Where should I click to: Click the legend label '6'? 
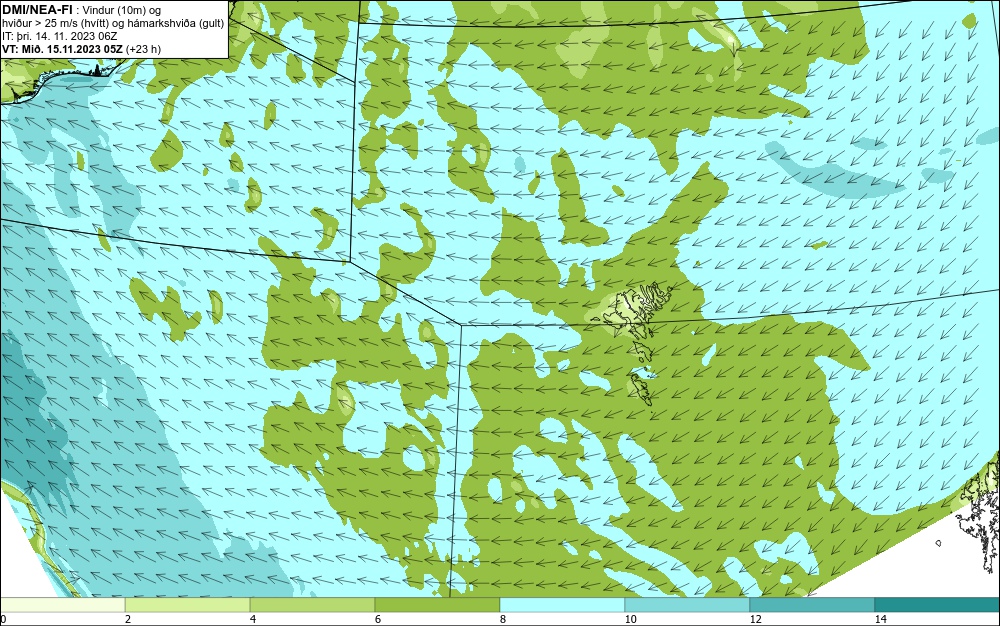pyautogui.click(x=378, y=620)
